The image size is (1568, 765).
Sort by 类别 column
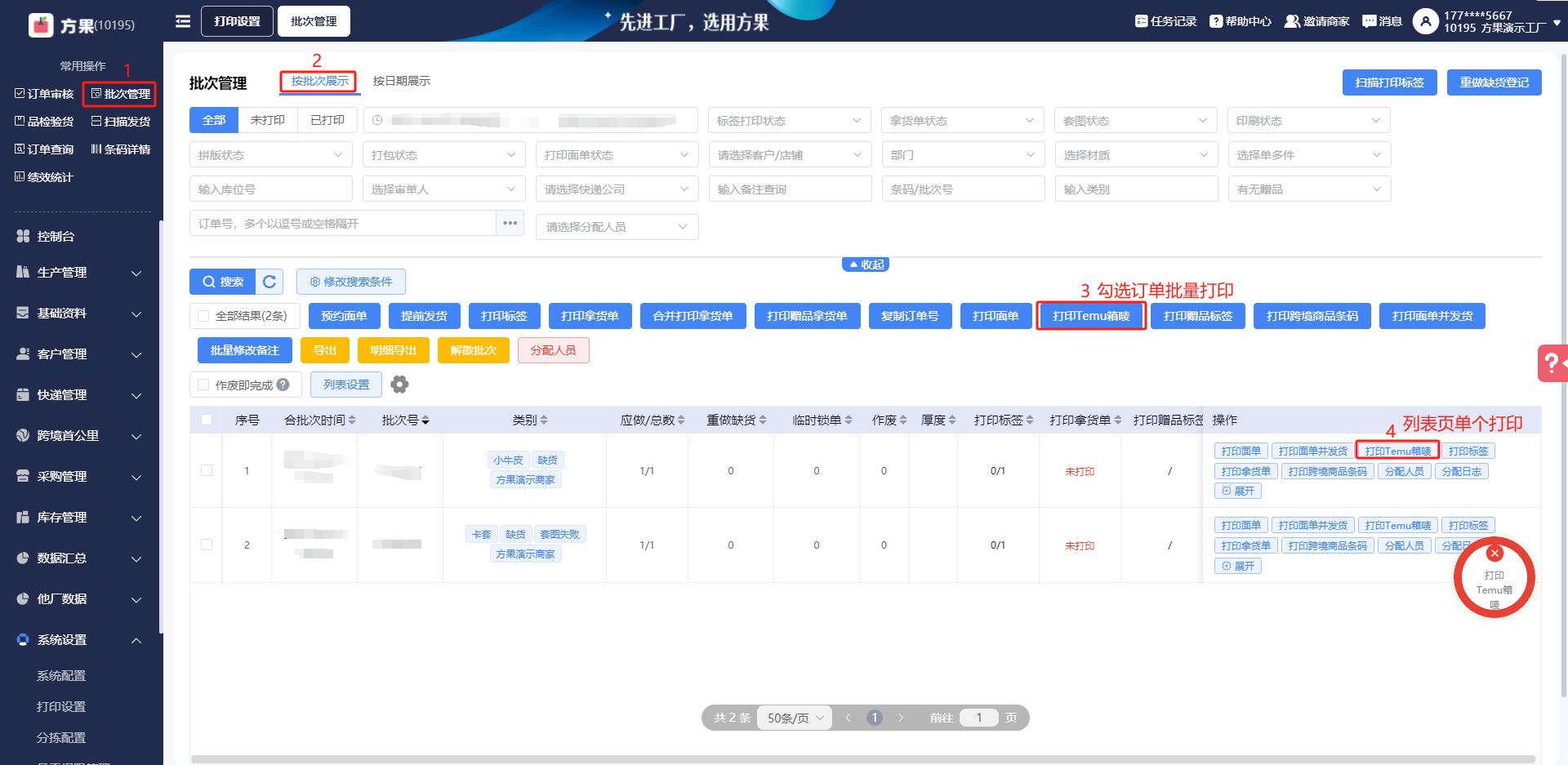click(544, 420)
